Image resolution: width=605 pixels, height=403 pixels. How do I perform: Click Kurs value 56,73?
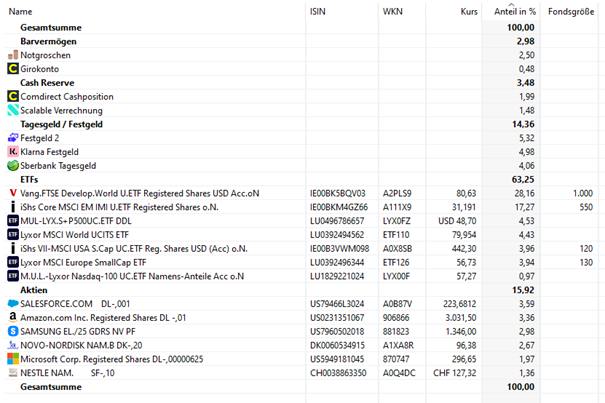(x=466, y=262)
